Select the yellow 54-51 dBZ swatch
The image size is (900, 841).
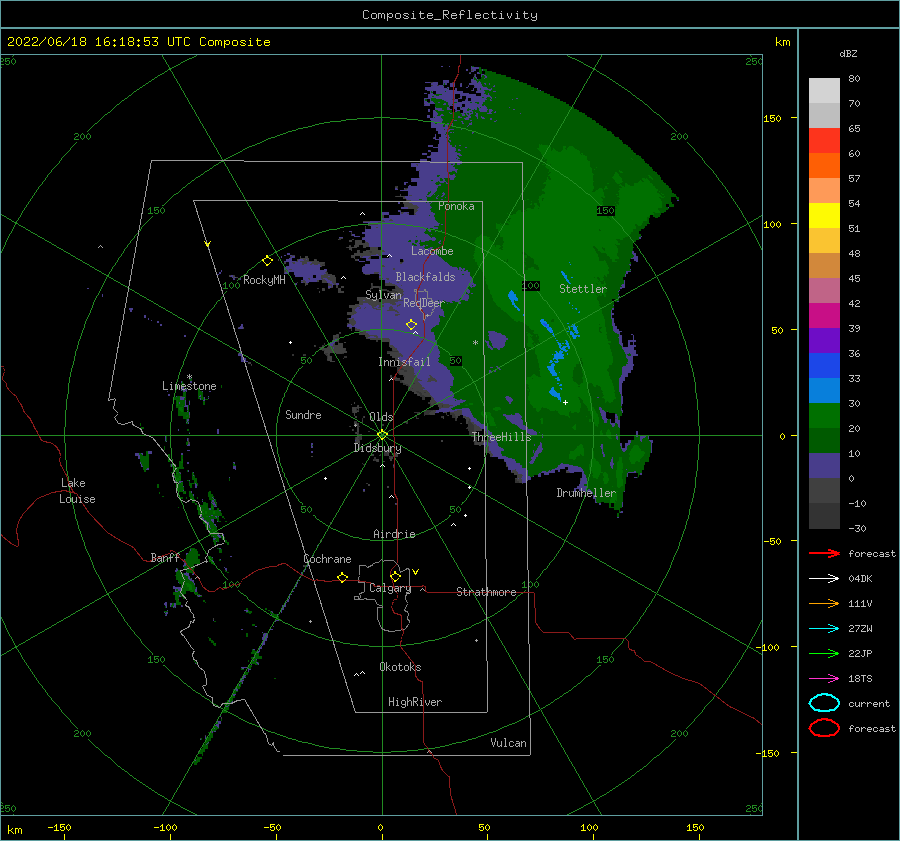click(x=824, y=216)
